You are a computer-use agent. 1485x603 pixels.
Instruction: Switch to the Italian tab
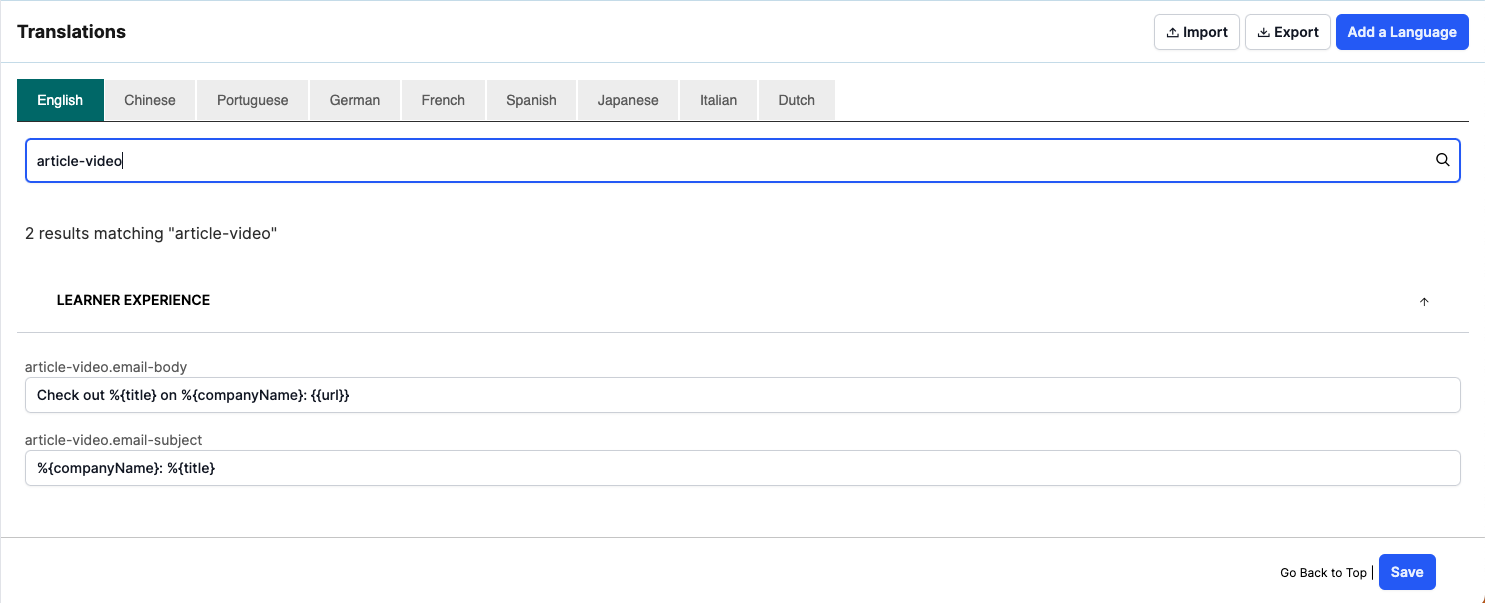click(x=718, y=100)
